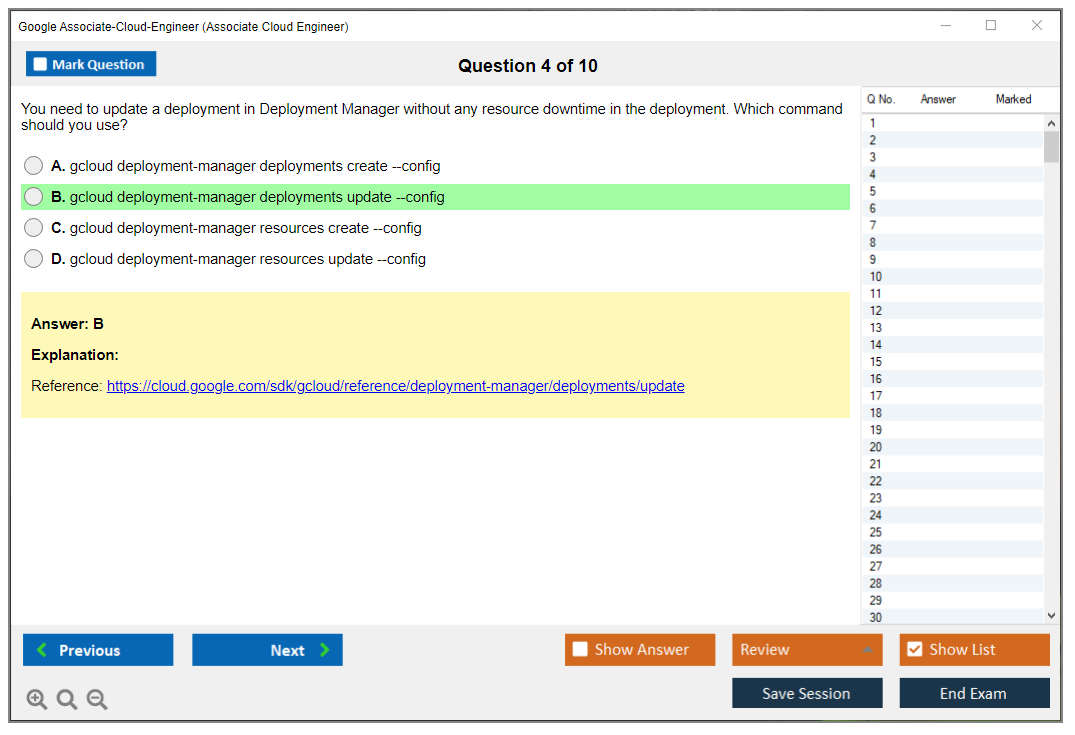Go to the Next question
Image resolution: width=1075 pixels, height=735 pixels.
click(x=267, y=650)
